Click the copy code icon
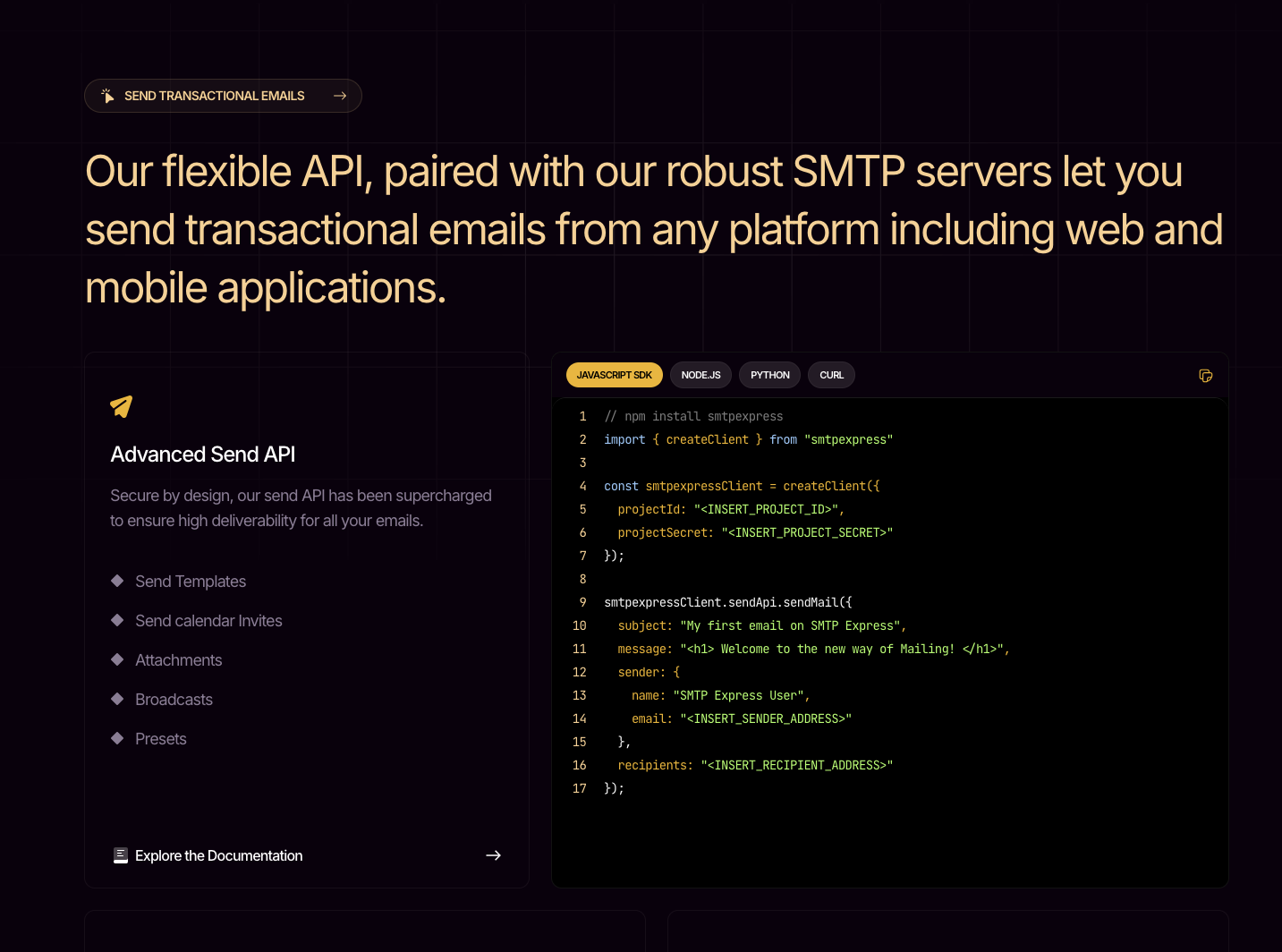Image resolution: width=1282 pixels, height=952 pixels. 1205,376
